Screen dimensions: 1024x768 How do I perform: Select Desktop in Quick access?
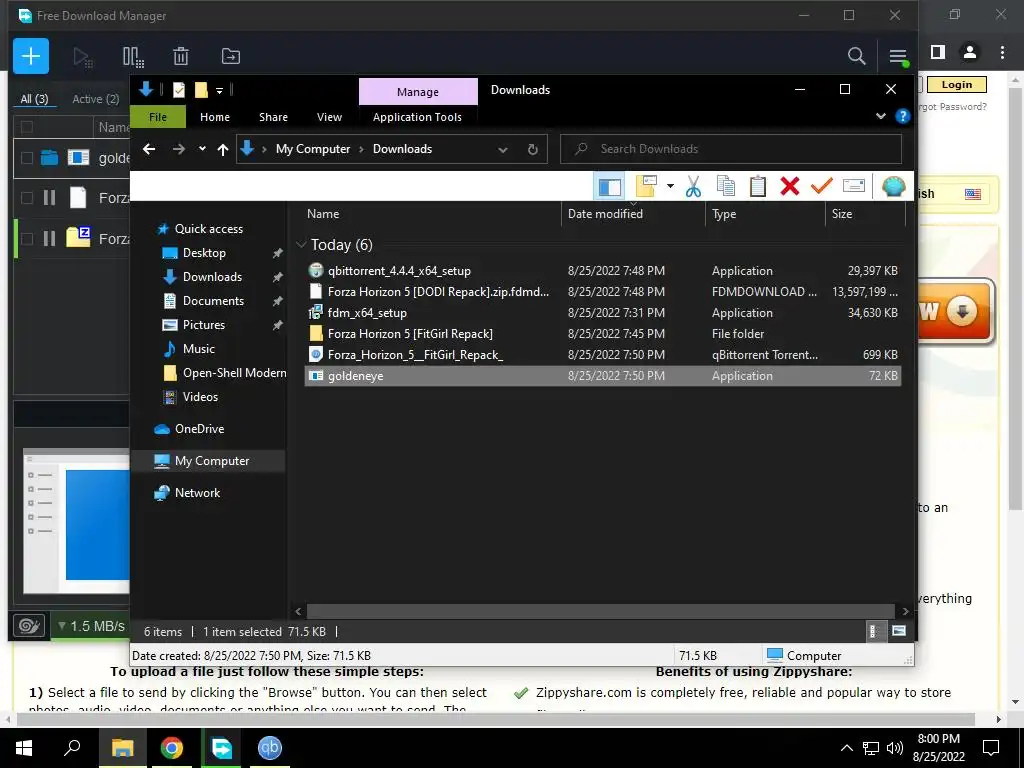pos(204,253)
